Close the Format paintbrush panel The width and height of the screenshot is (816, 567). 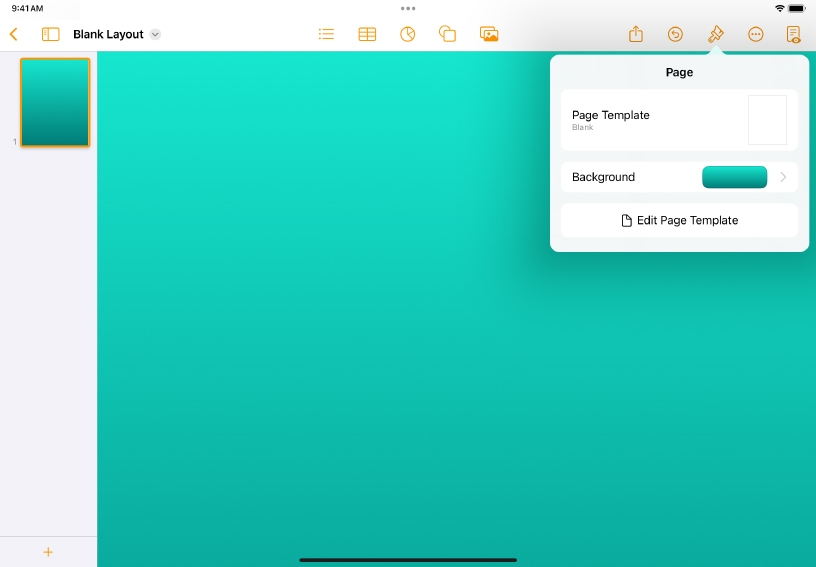pos(715,34)
